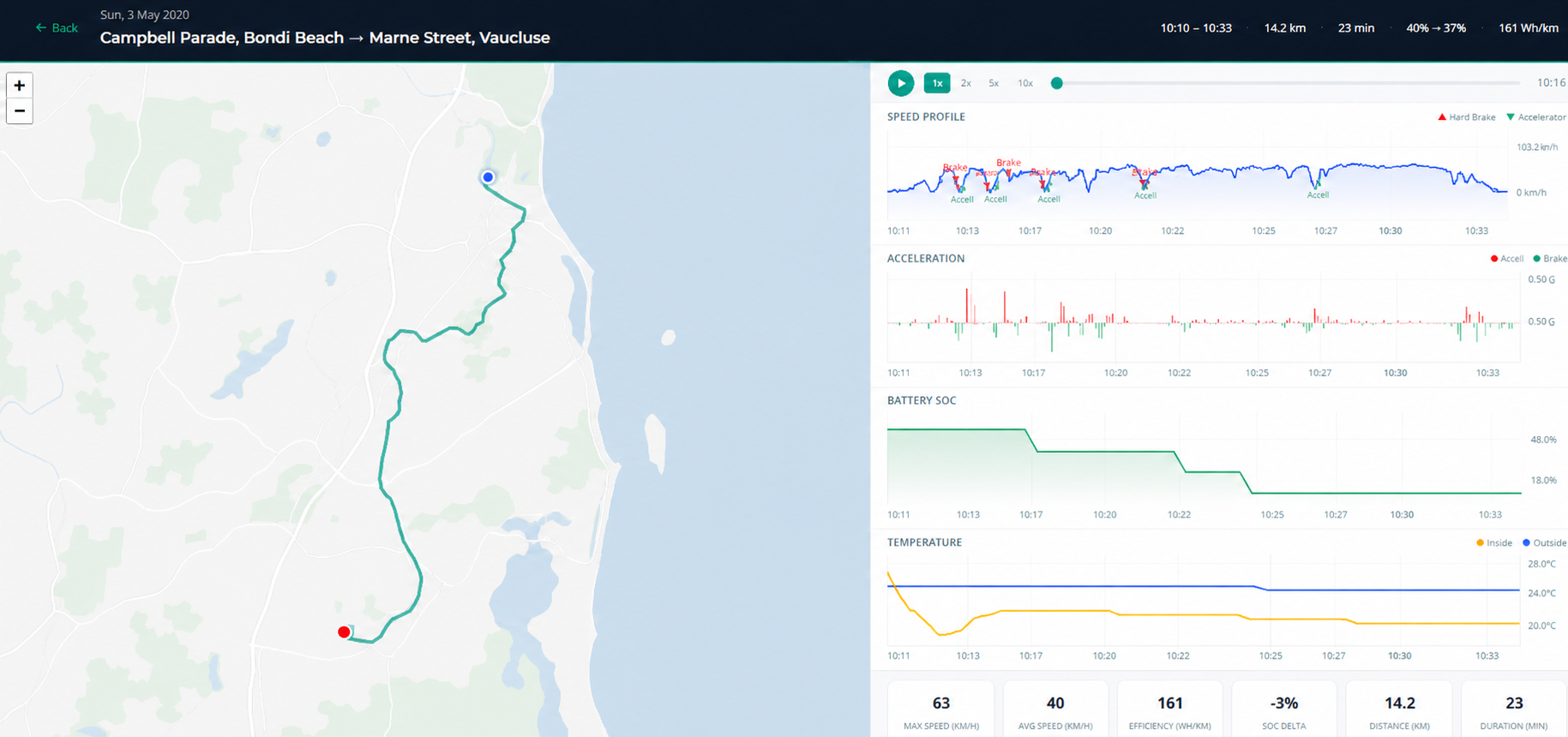Select 1x playback speed
Screen dimensions: 1568x737
pos(937,83)
